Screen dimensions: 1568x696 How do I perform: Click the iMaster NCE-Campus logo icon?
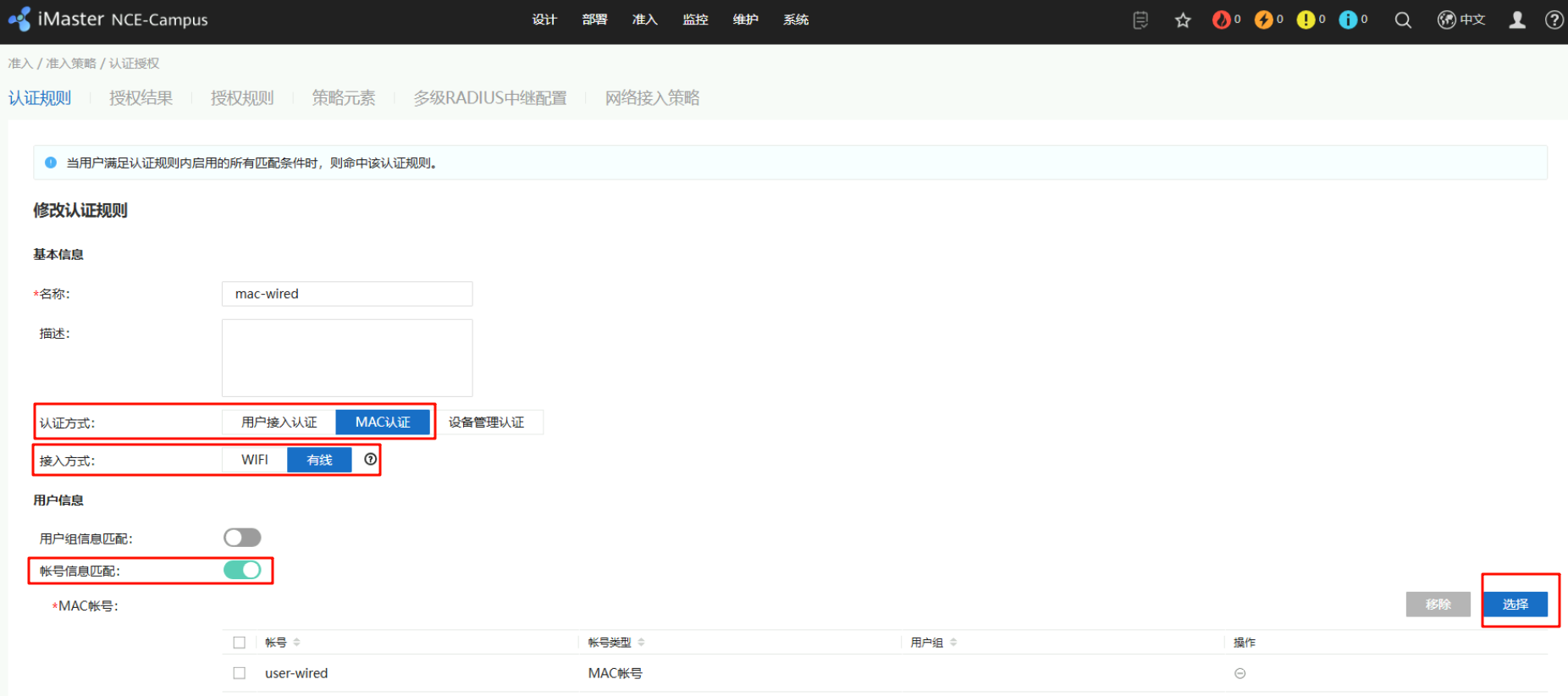(19, 19)
